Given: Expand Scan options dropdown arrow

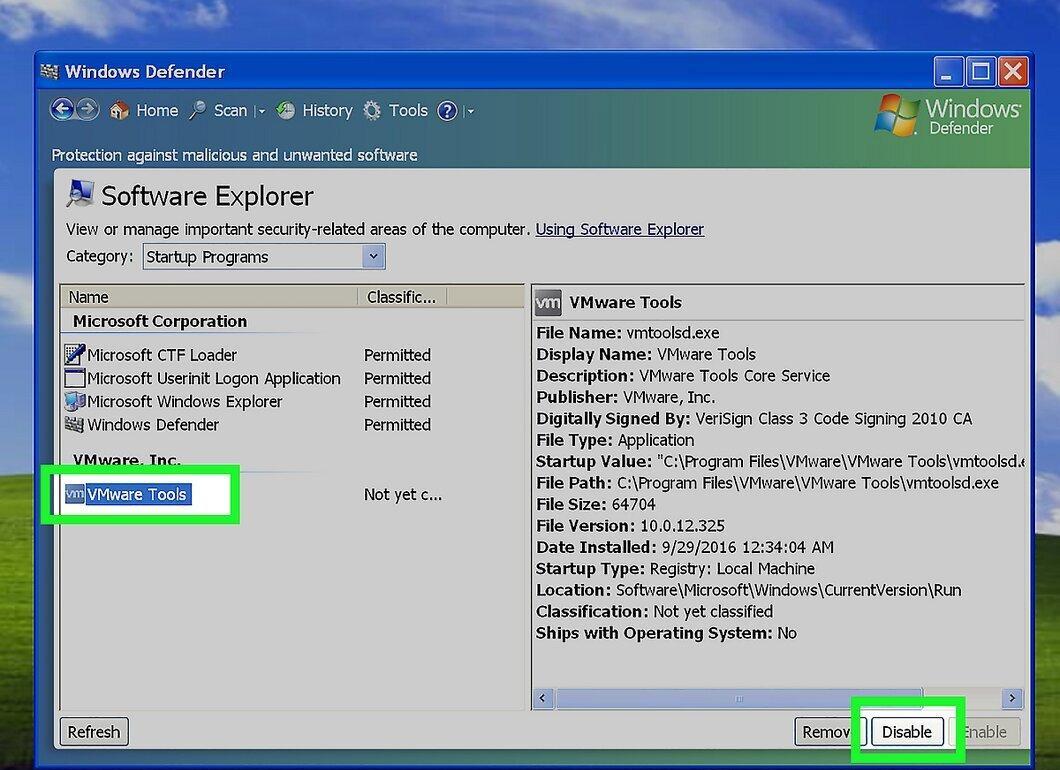Looking at the screenshot, I should point(262,111).
